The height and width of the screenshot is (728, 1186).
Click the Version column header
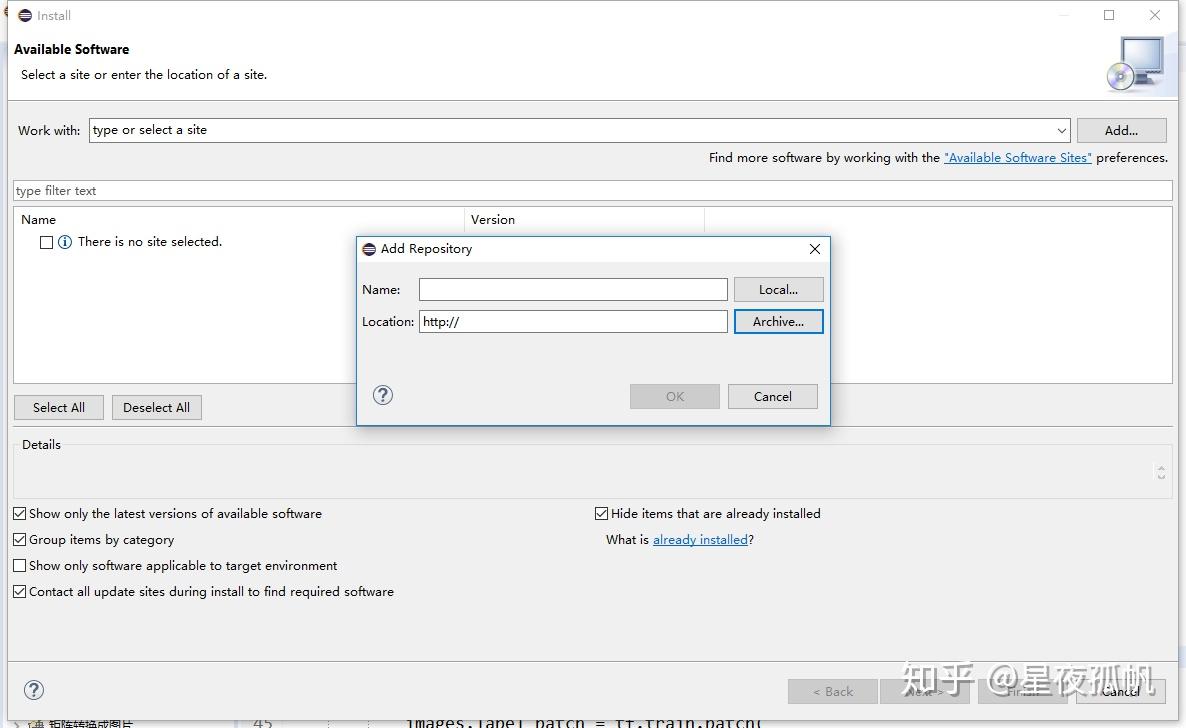tap(584, 219)
